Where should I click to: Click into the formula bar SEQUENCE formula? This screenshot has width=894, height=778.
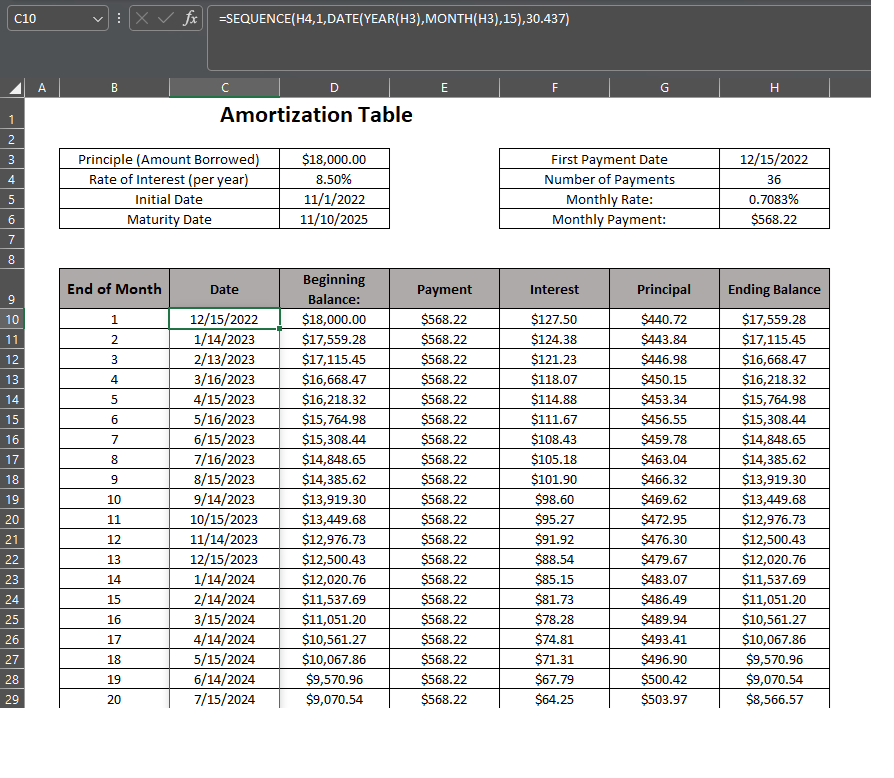coord(394,19)
